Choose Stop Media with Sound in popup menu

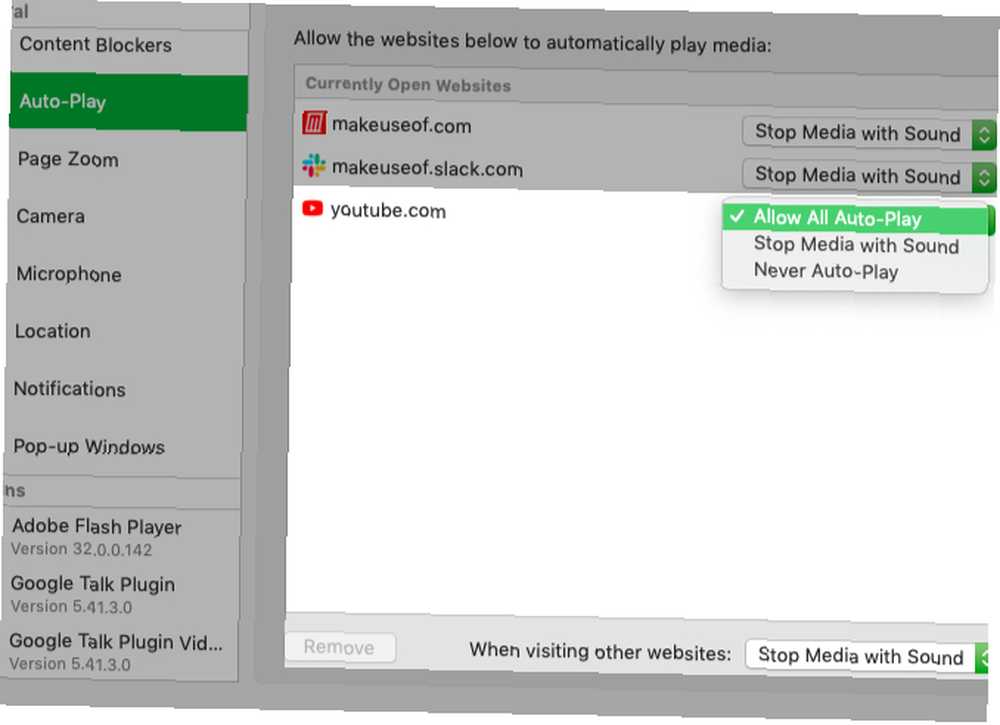855,245
